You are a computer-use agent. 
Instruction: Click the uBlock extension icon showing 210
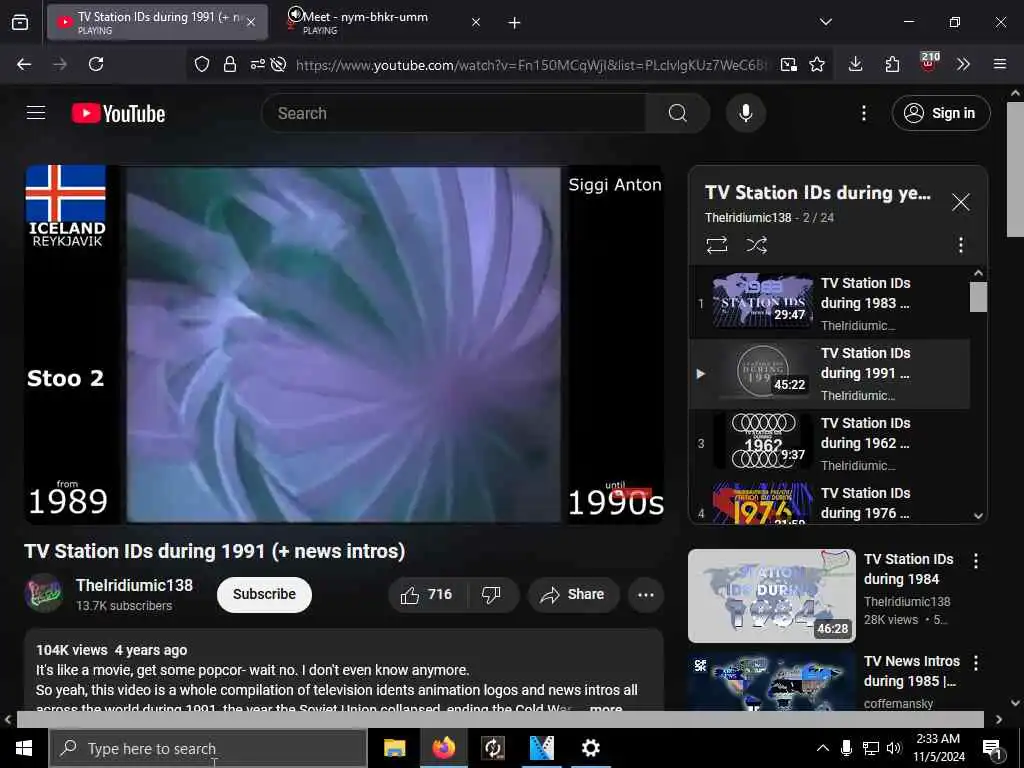[929, 63]
